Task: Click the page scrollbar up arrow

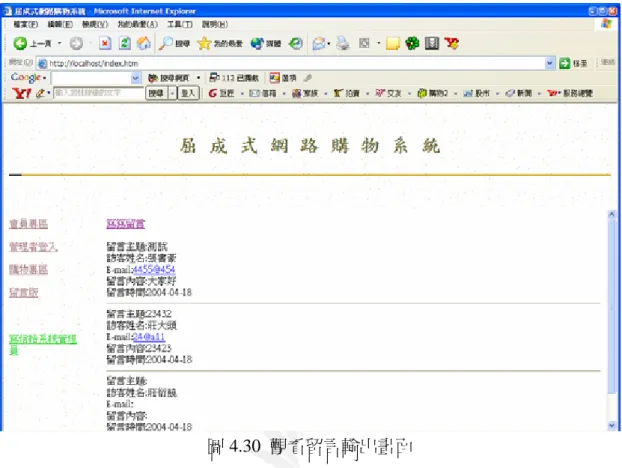Action: 612,214
